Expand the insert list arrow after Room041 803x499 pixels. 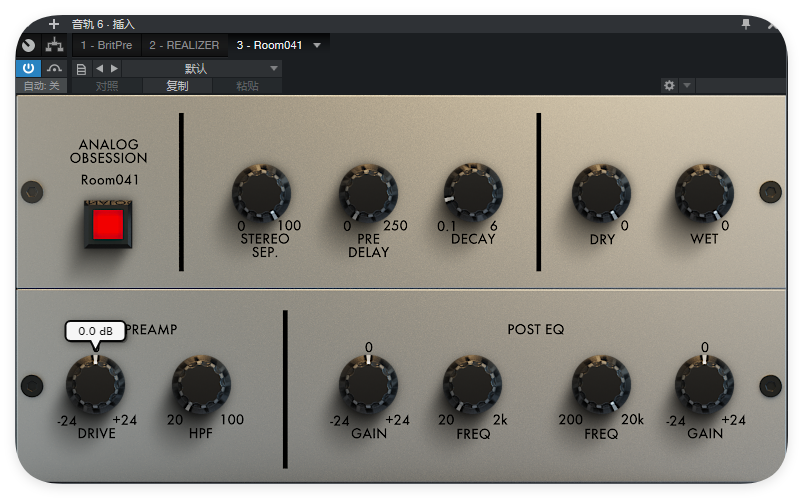coord(317,45)
